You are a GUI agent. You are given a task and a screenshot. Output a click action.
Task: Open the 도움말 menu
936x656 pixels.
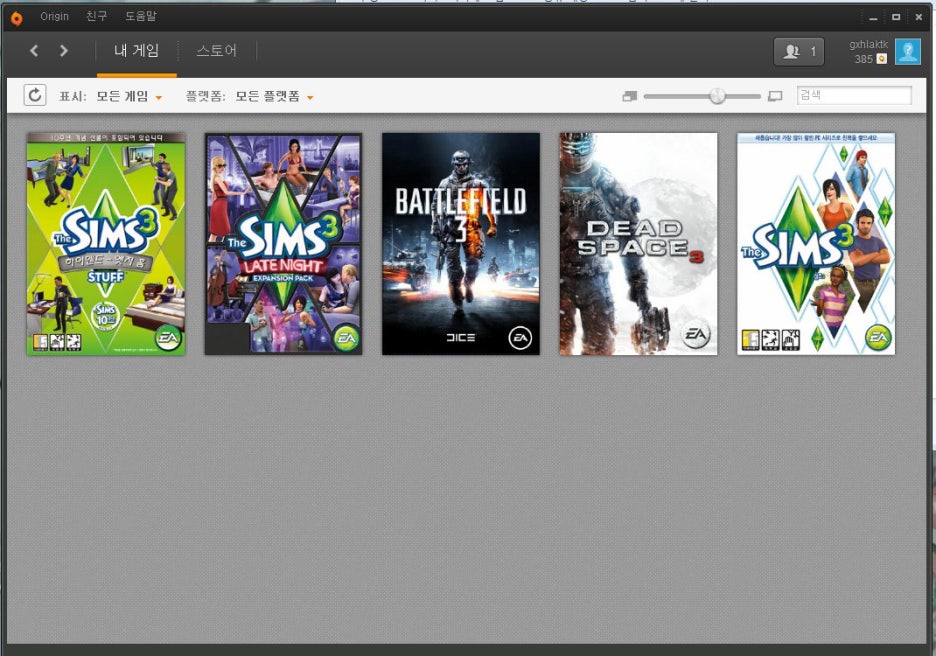pos(141,16)
